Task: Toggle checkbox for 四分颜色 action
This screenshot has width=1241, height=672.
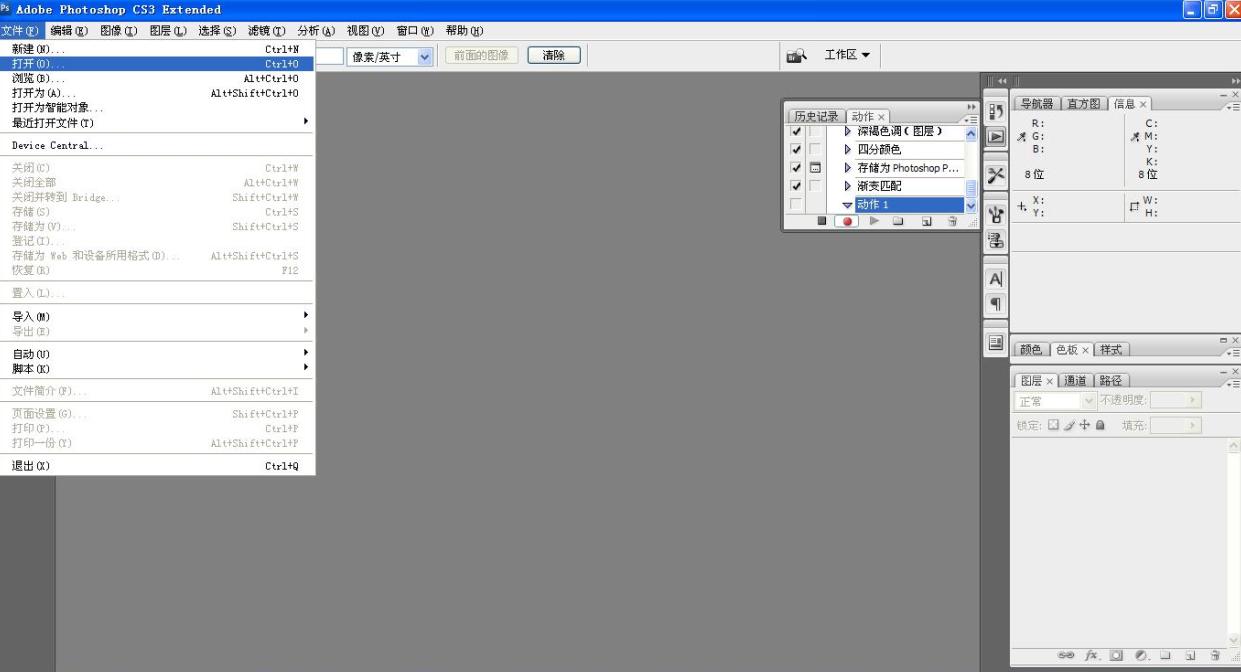Action: [797, 150]
